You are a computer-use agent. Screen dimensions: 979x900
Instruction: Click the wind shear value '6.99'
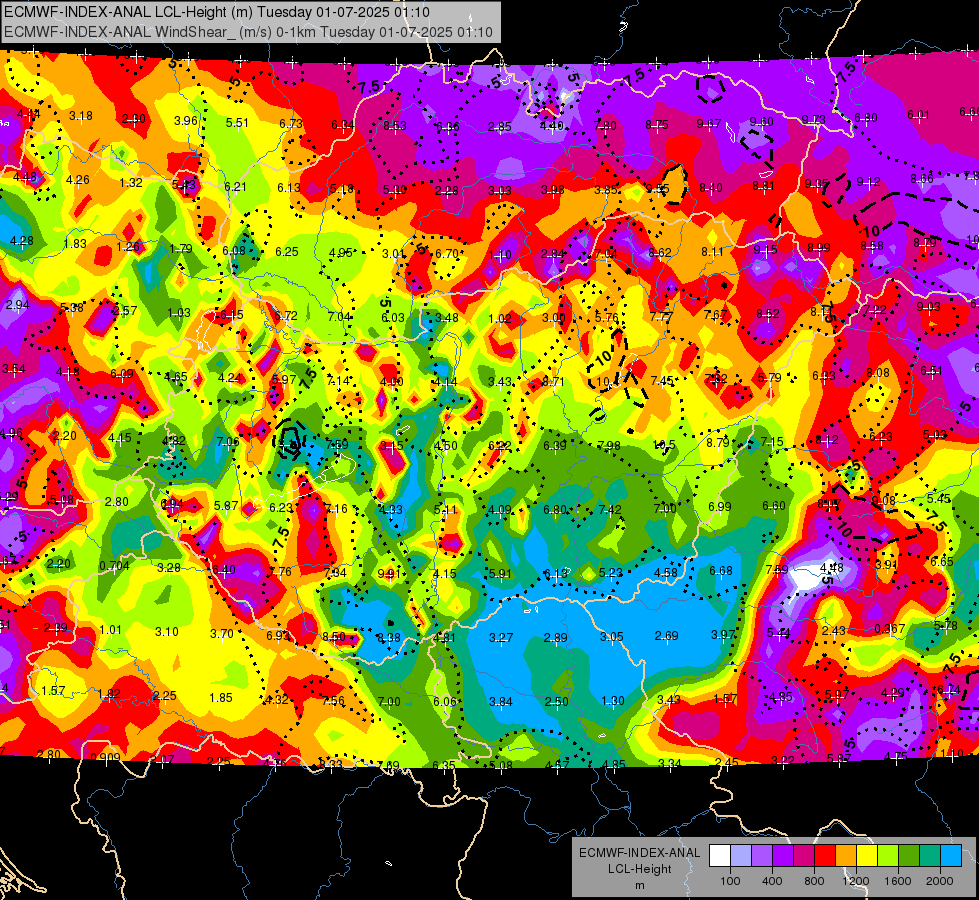coord(719,507)
